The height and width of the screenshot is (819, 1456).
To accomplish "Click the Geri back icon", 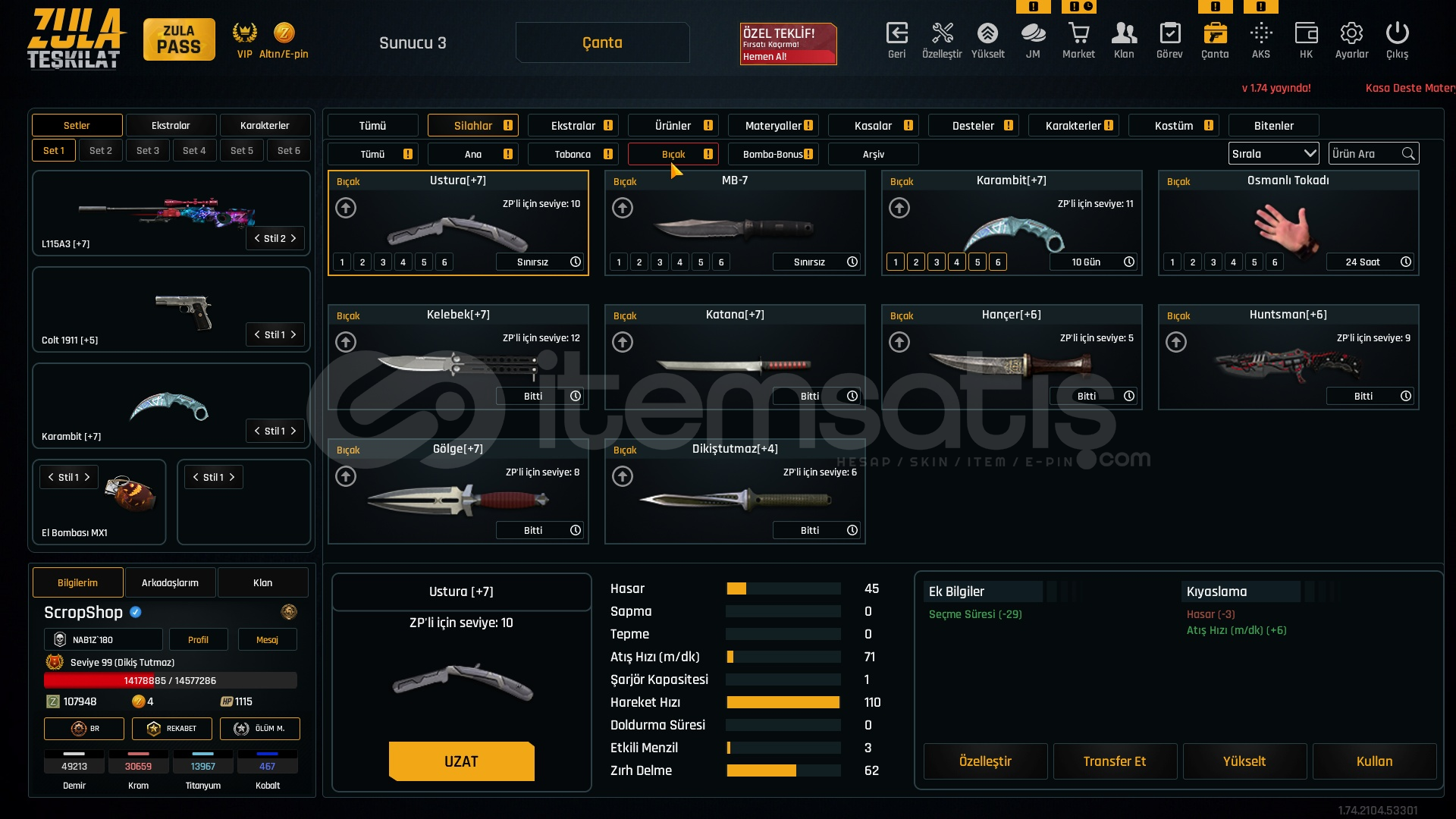I will click(x=896, y=34).
